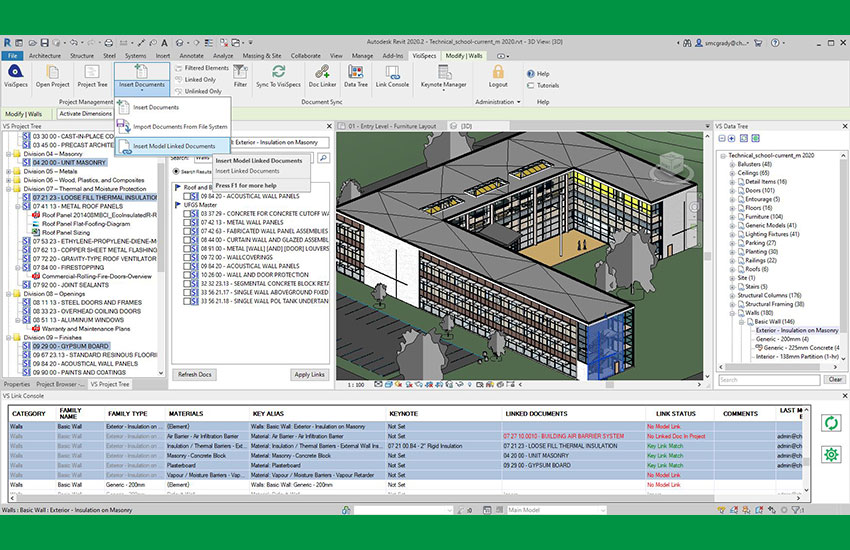850x550 pixels.
Task: Collapse Walls (180) in Data Tree
Action: (x=732, y=313)
